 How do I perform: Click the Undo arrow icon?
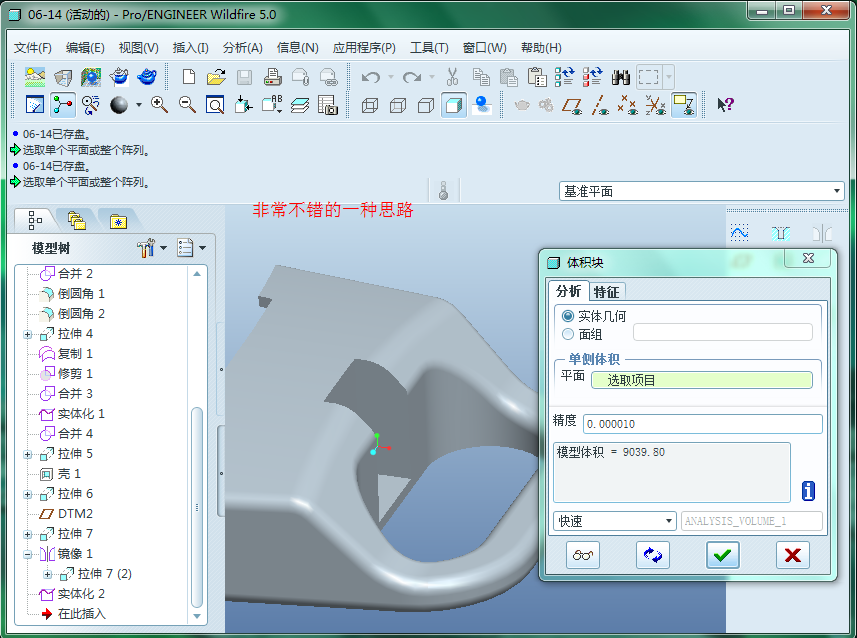(x=371, y=77)
